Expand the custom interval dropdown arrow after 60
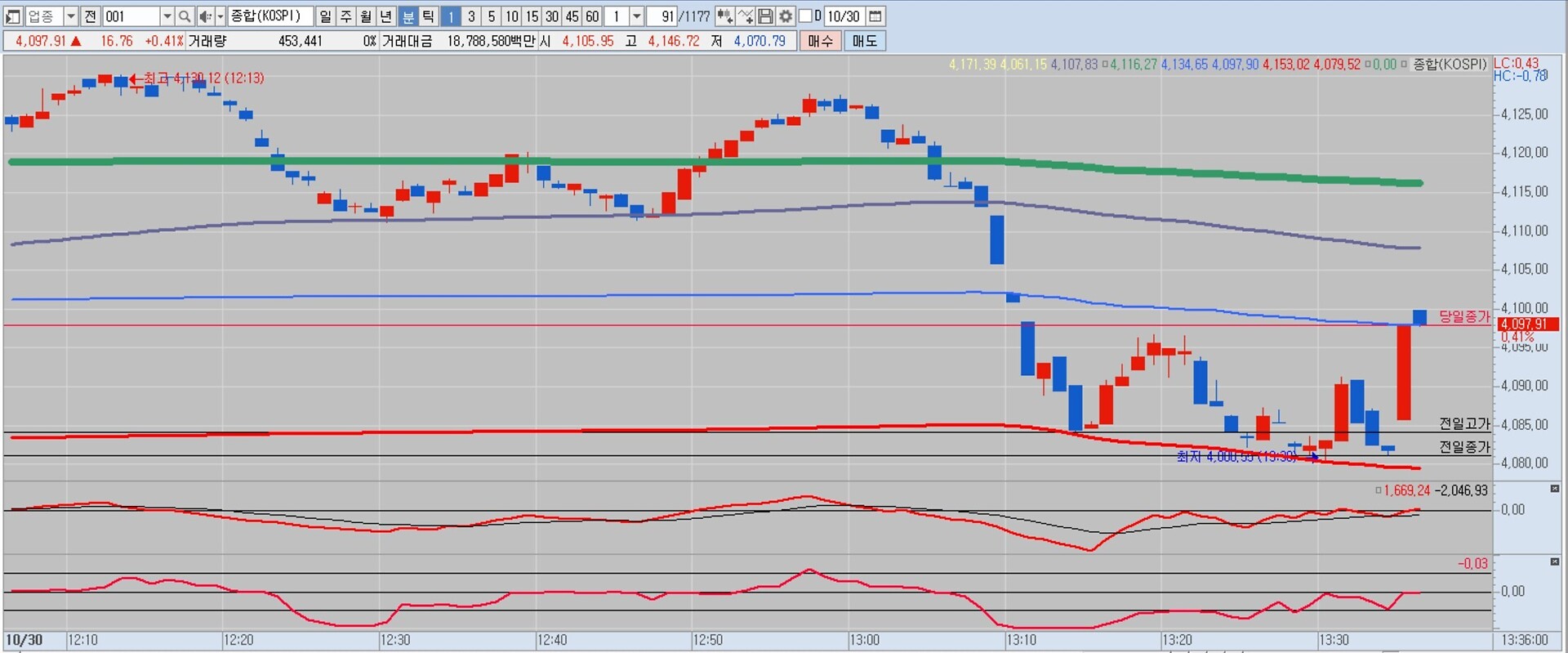1568x653 pixels. 637,16
